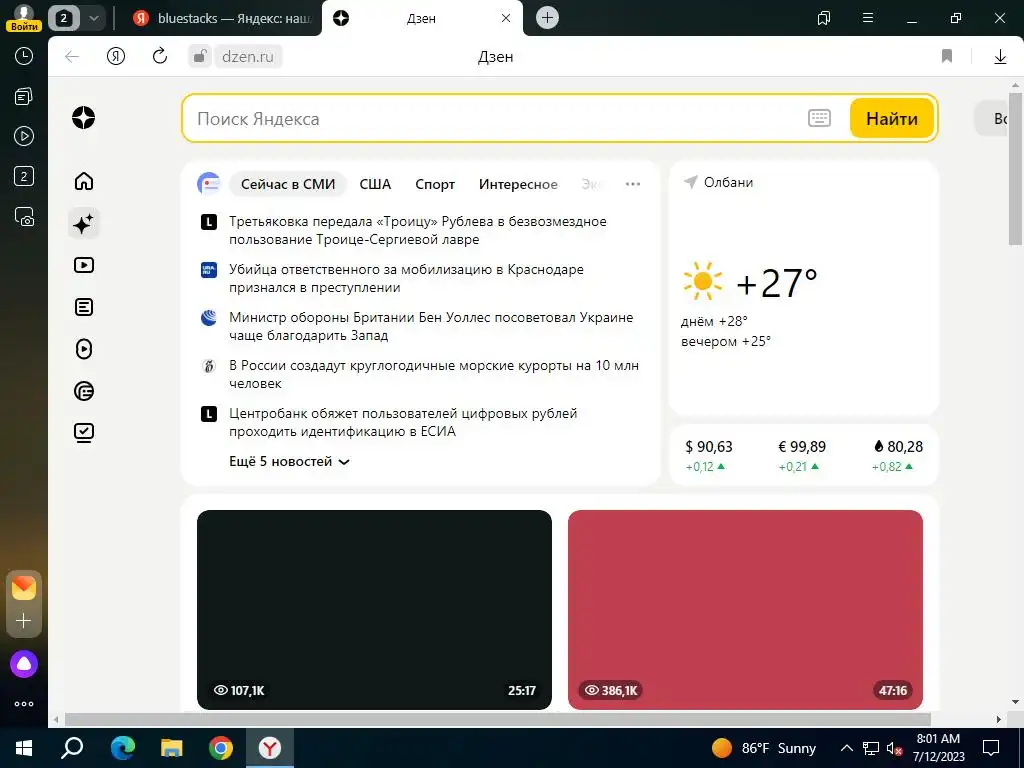The image size is (1024, 768).
Task: Play dark video with 107,1K views
Action: coord(374,609)
